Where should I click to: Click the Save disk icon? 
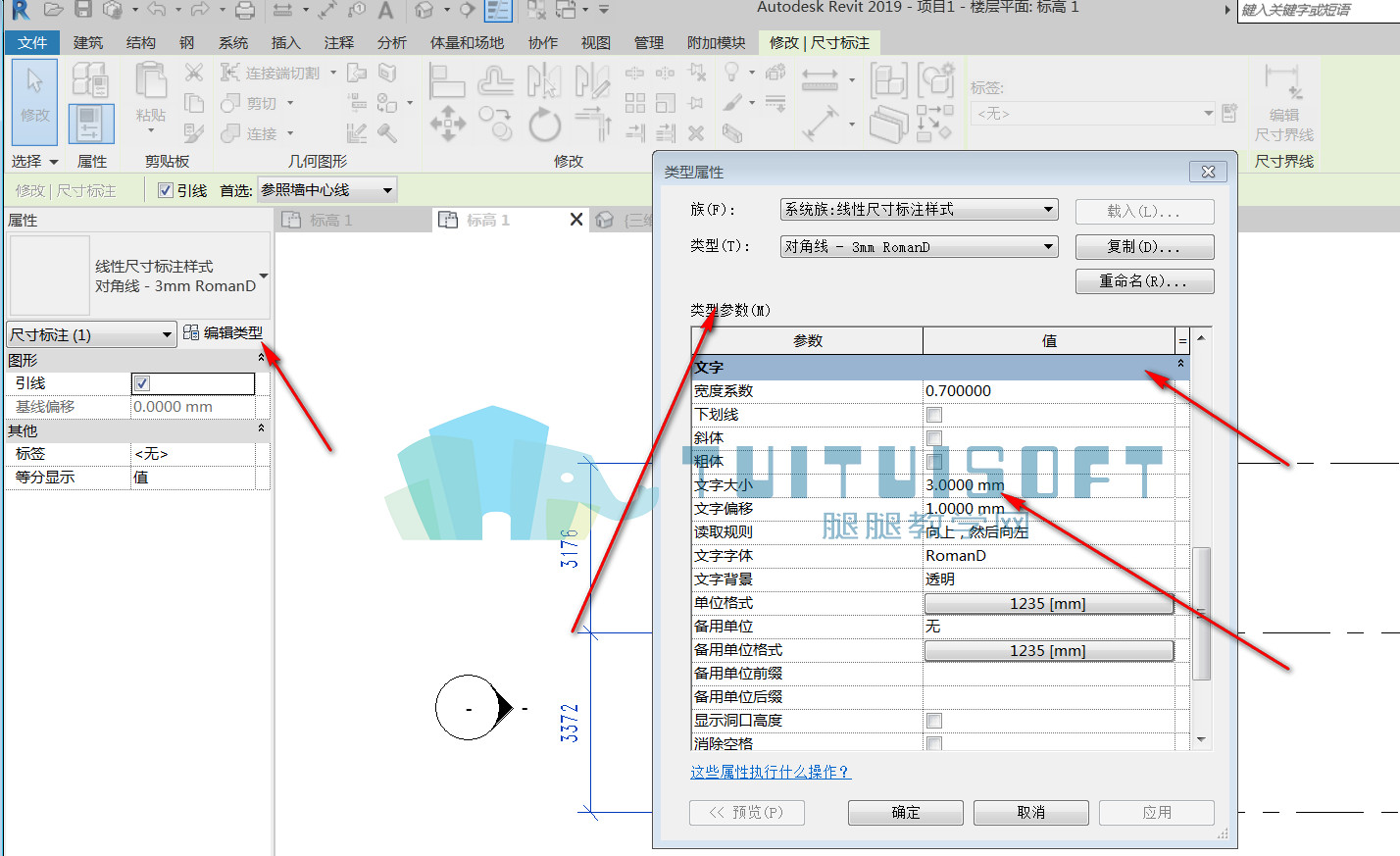point(83,10)
